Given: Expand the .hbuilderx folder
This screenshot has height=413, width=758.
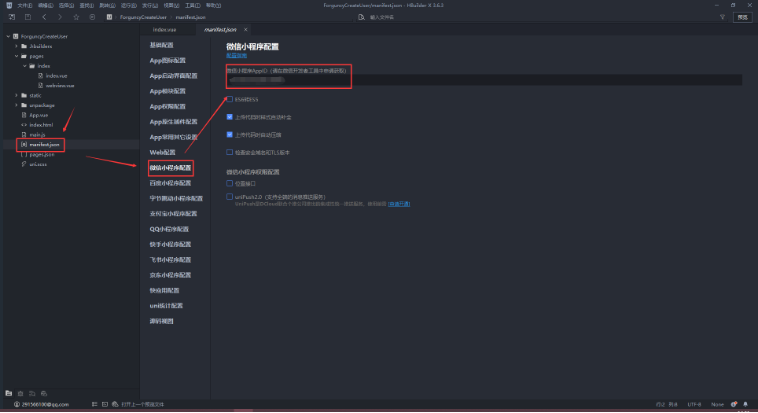Looking at the screenshot, I should pos(16,46).
